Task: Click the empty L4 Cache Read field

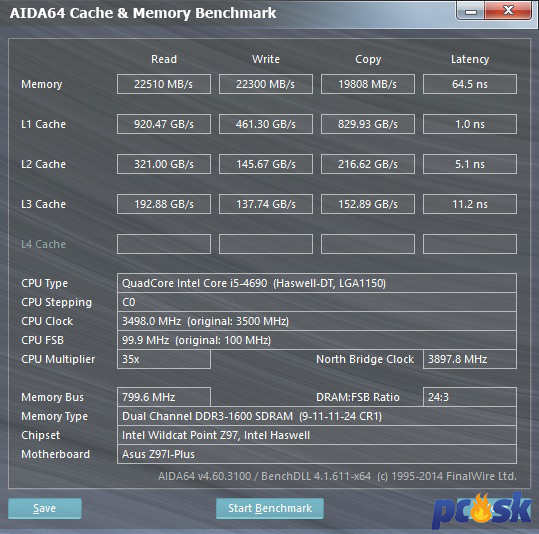Action: 164,244
